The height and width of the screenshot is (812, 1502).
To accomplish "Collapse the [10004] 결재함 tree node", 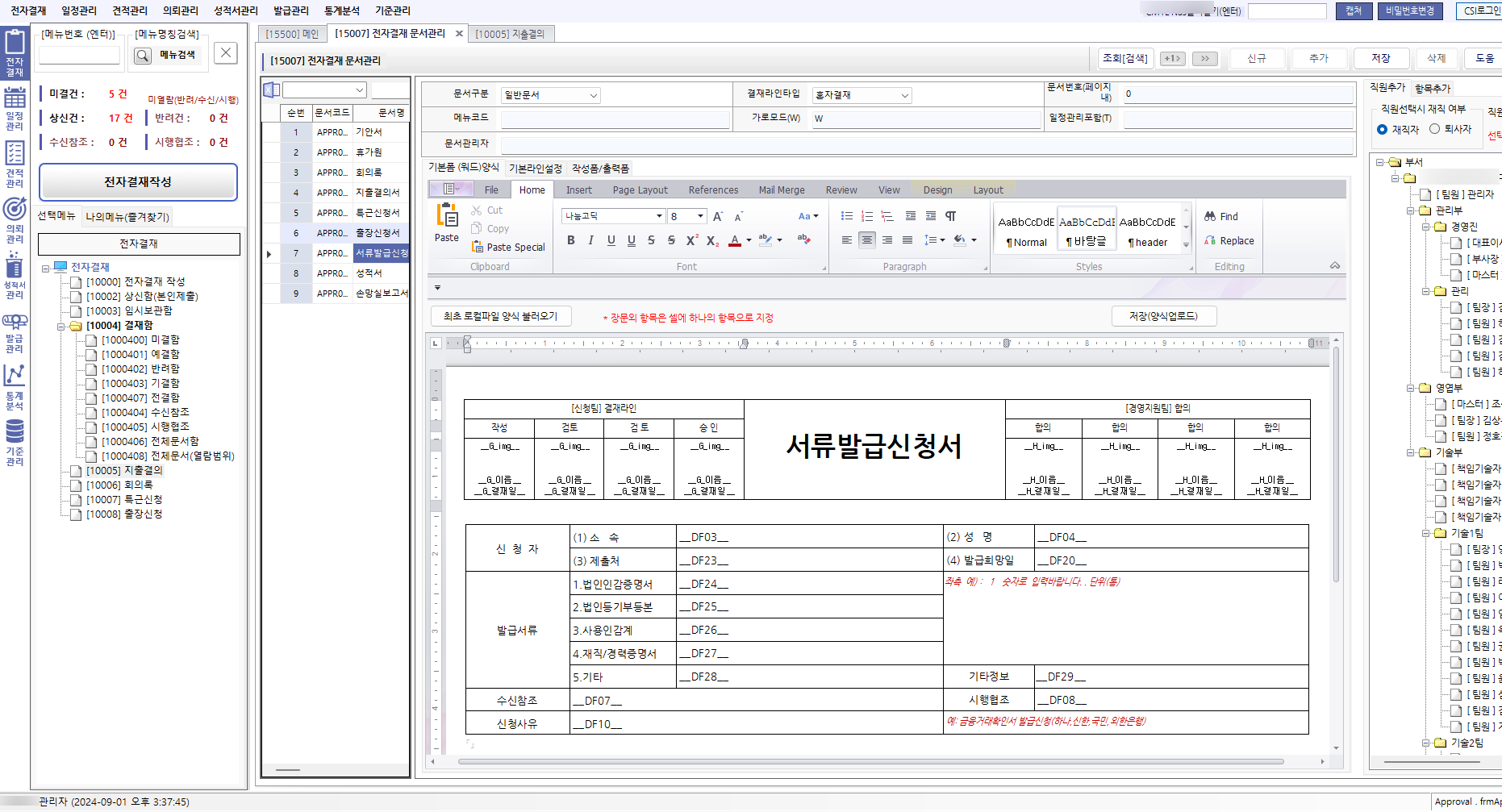I will coord(60,327).
